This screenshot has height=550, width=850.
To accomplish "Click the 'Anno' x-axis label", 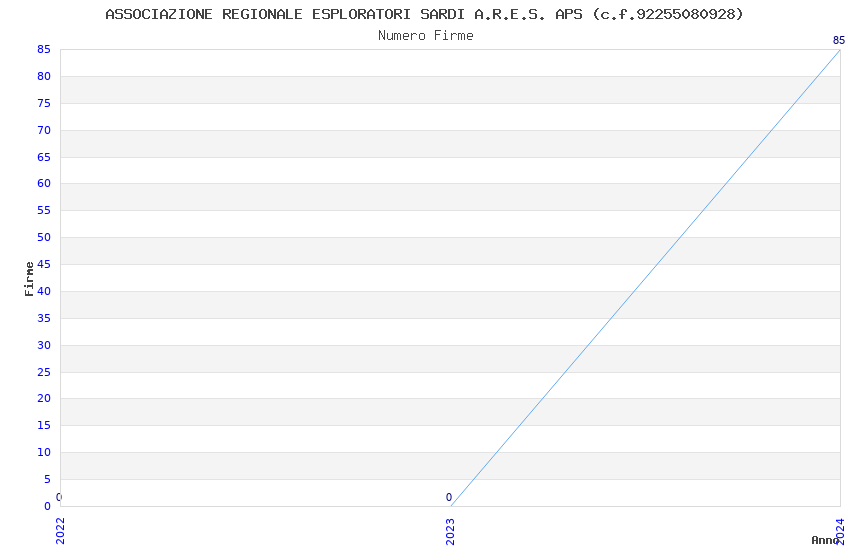I will [825, 540].
